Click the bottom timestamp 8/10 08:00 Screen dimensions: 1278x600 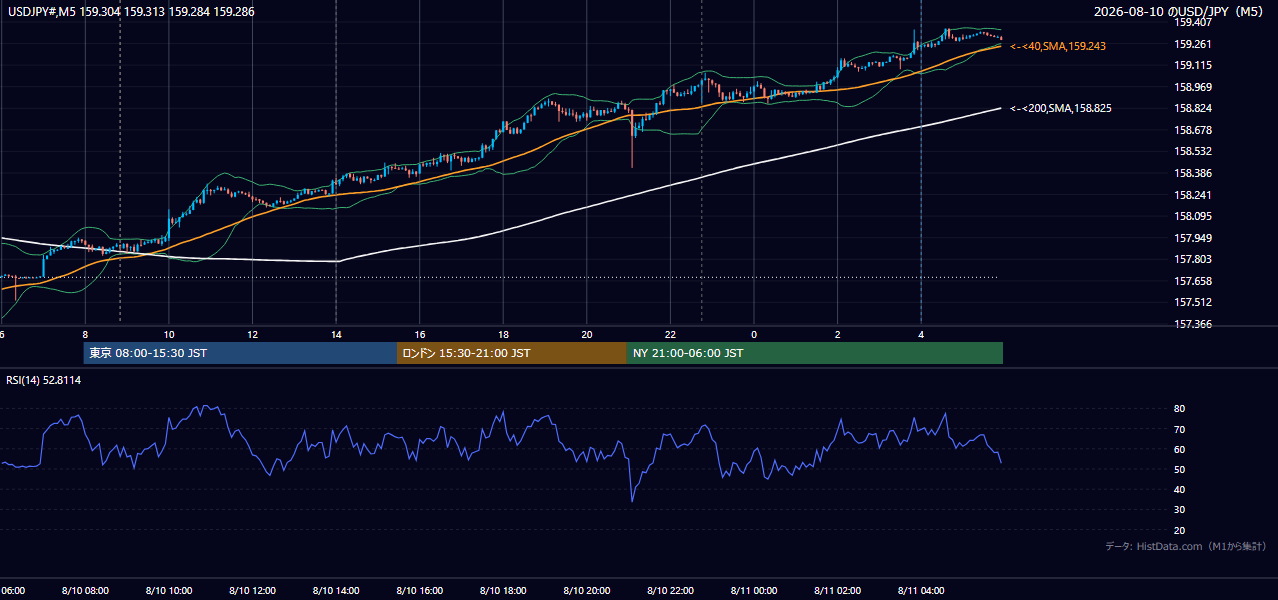[85, 591]
